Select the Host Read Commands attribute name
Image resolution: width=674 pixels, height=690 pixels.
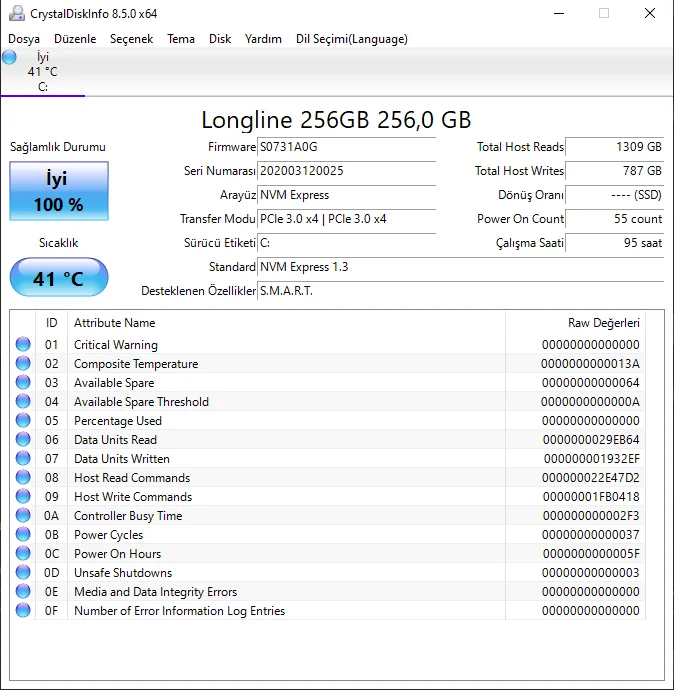pos(132,478)
